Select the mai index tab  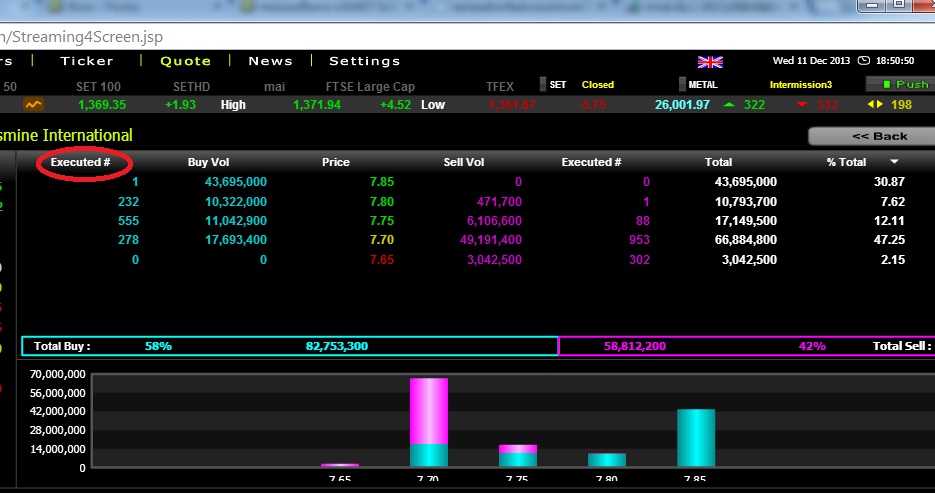274,86
